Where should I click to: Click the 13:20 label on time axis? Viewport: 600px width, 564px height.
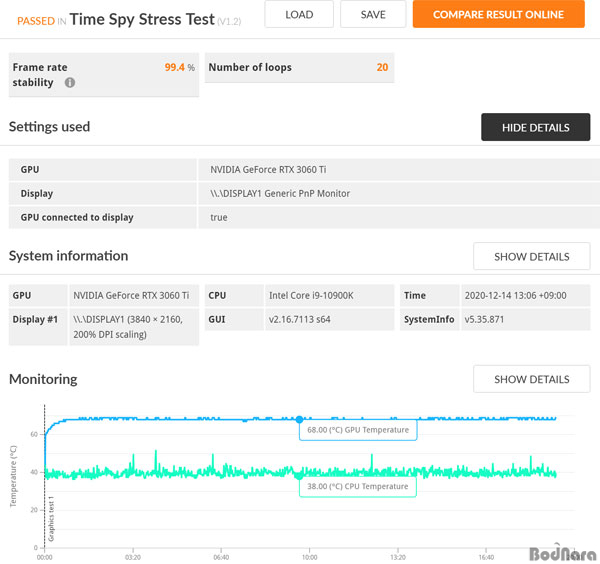click(398, 557)
